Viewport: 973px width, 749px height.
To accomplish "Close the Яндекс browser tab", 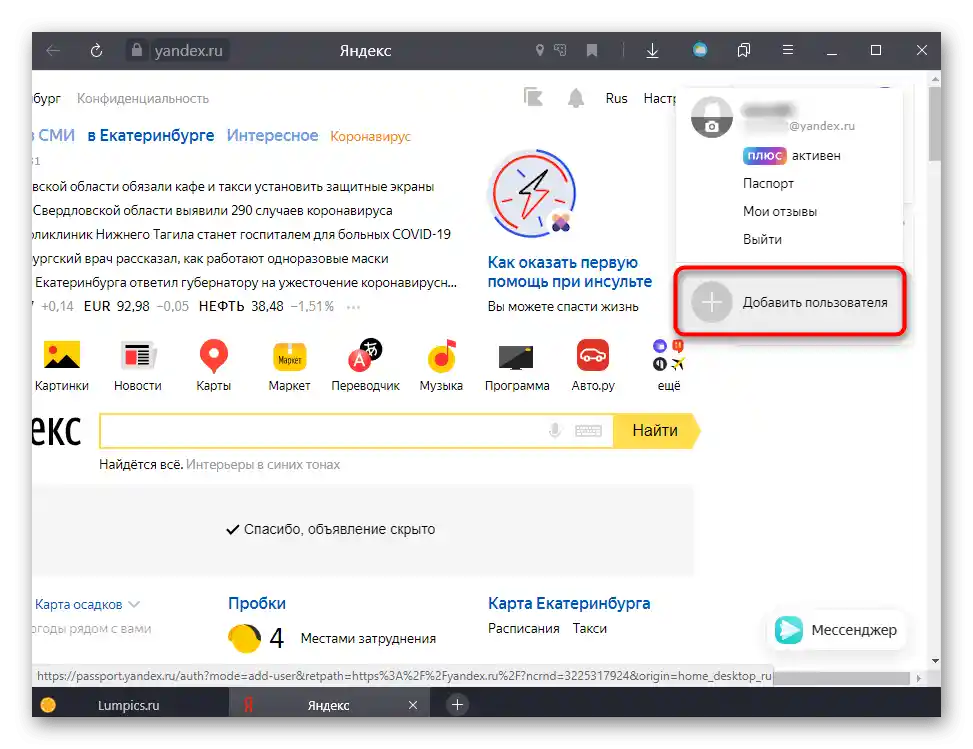I will tap(413, 705).
